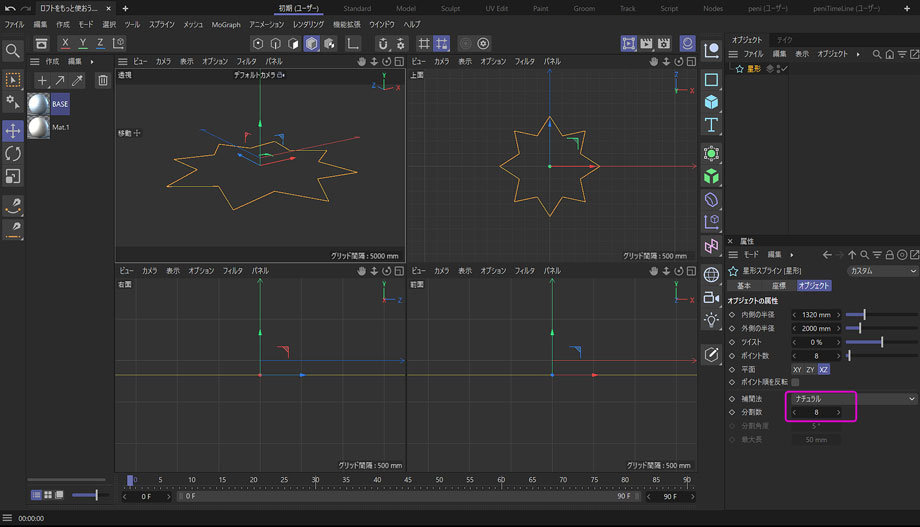
Task: Click the Light bulb icon in right palette
Action: 711,320
